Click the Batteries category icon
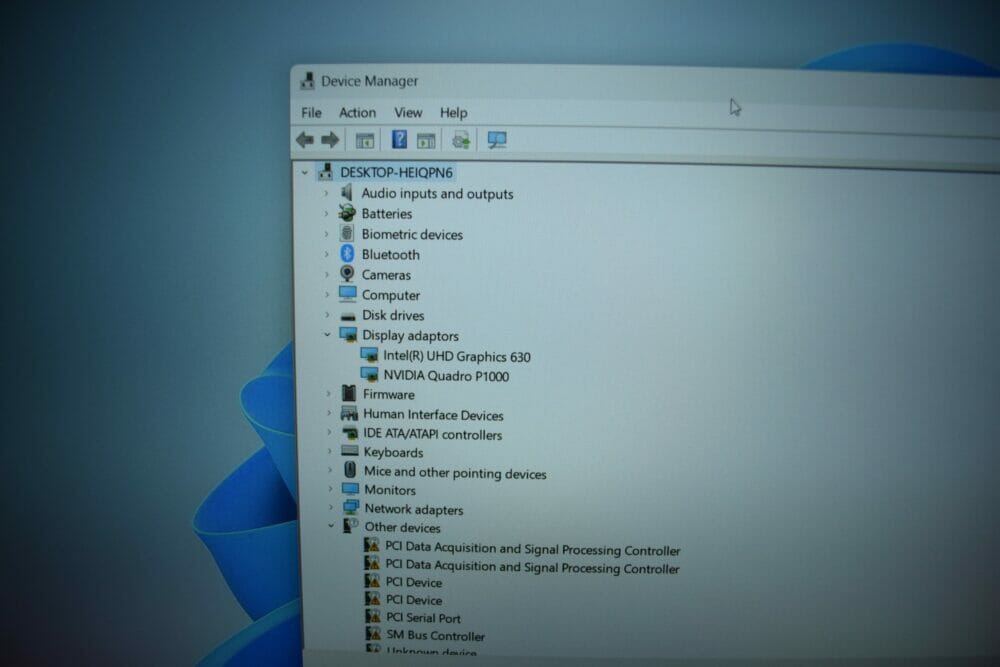Viewport: 1000px width, 667px height. tap(347, 213)
